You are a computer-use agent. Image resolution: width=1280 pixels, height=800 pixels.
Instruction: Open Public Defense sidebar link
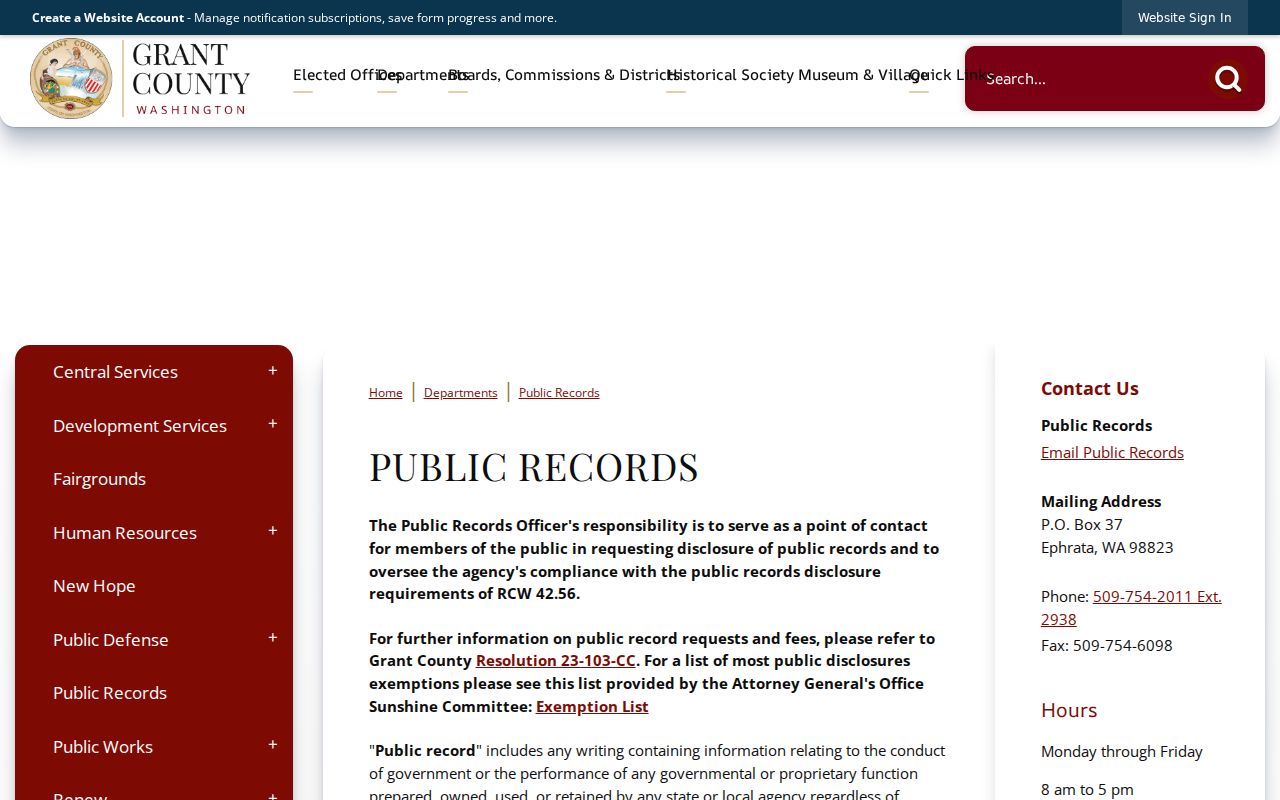tap(111, 640)
